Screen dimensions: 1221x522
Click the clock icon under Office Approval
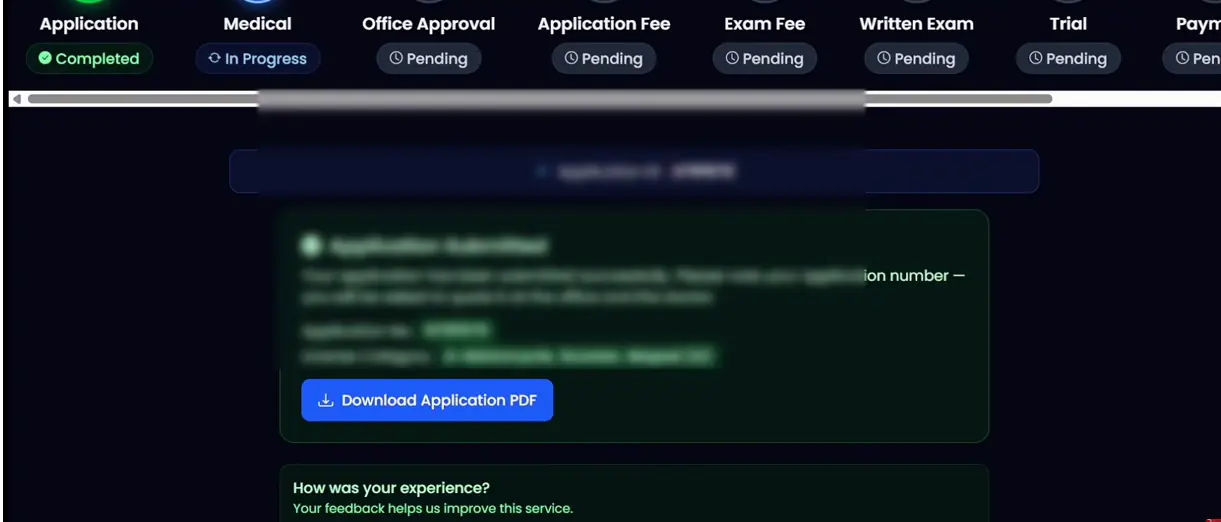396,59
